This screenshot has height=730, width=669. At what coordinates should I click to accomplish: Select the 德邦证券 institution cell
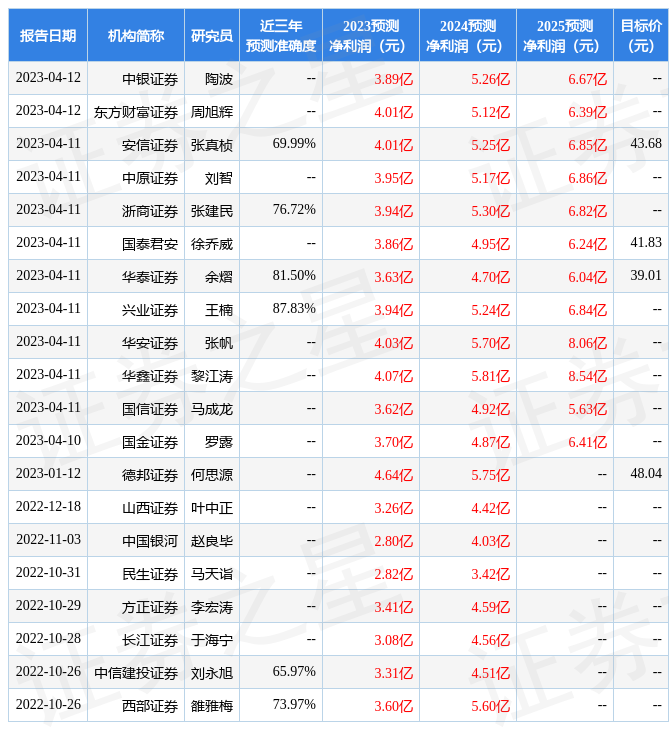136,475
